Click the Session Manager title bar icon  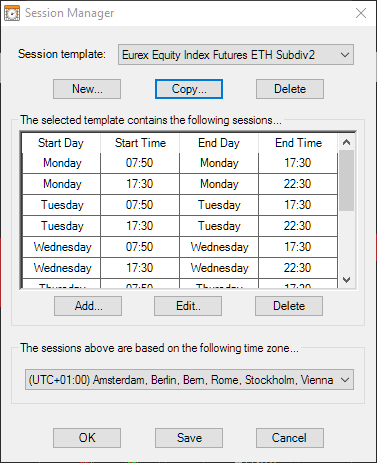pyautogui.click(x=12, y=13)
